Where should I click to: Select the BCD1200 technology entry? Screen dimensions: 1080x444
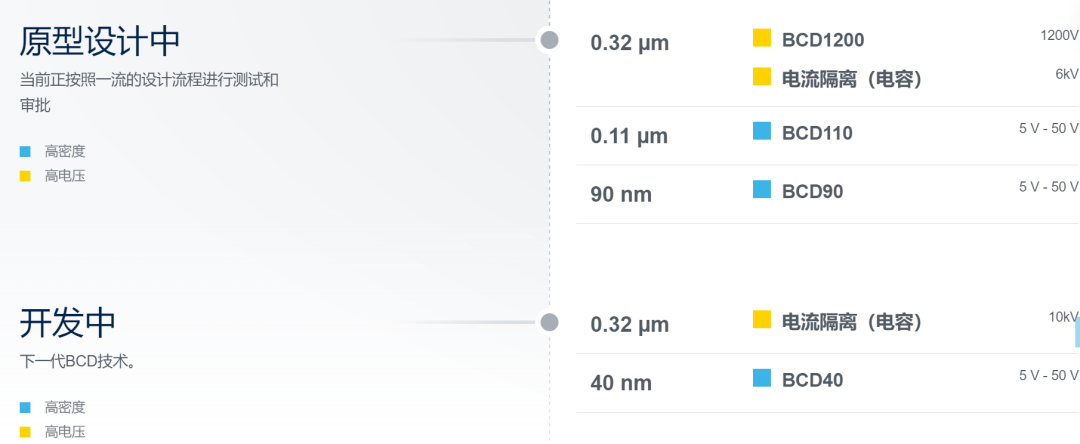[822, 40]
